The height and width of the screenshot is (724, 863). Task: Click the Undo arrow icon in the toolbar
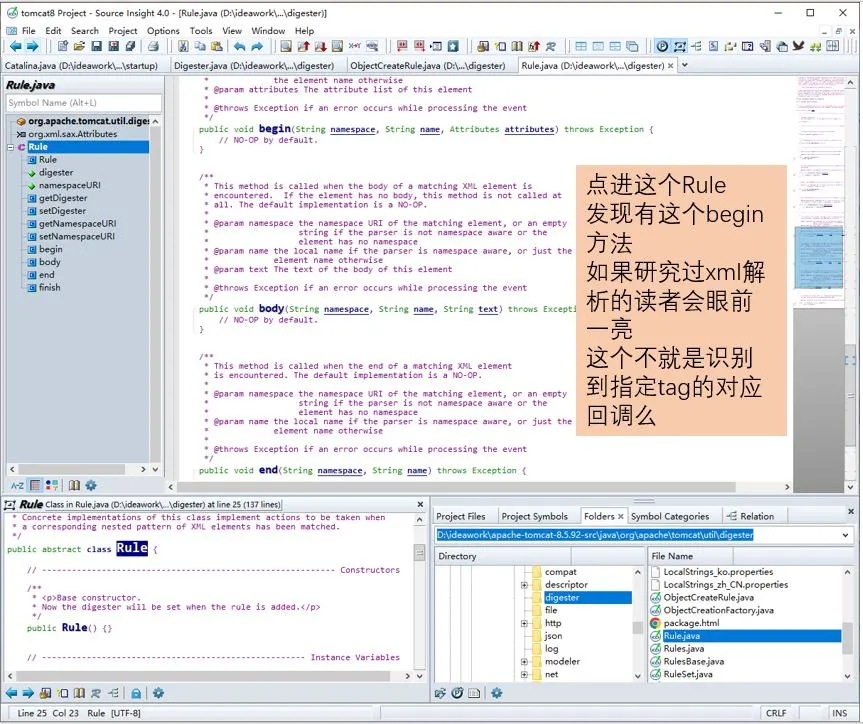coord(239,46)
